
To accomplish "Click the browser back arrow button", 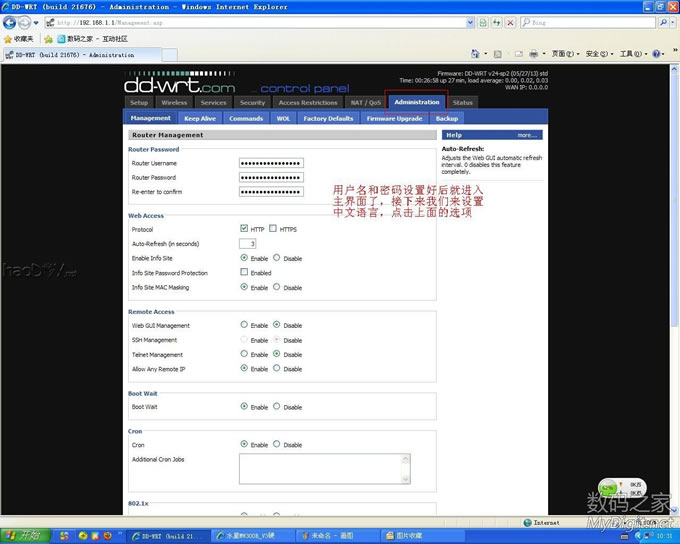I will (10, 22).
